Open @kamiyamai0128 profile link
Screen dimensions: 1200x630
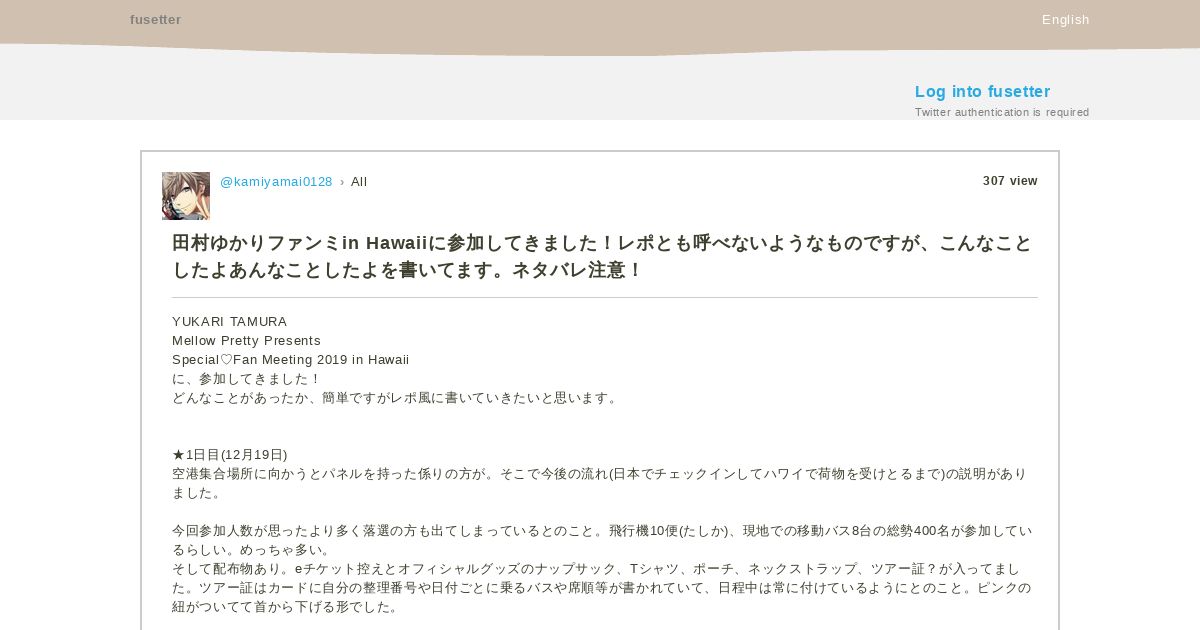(276, 182)
